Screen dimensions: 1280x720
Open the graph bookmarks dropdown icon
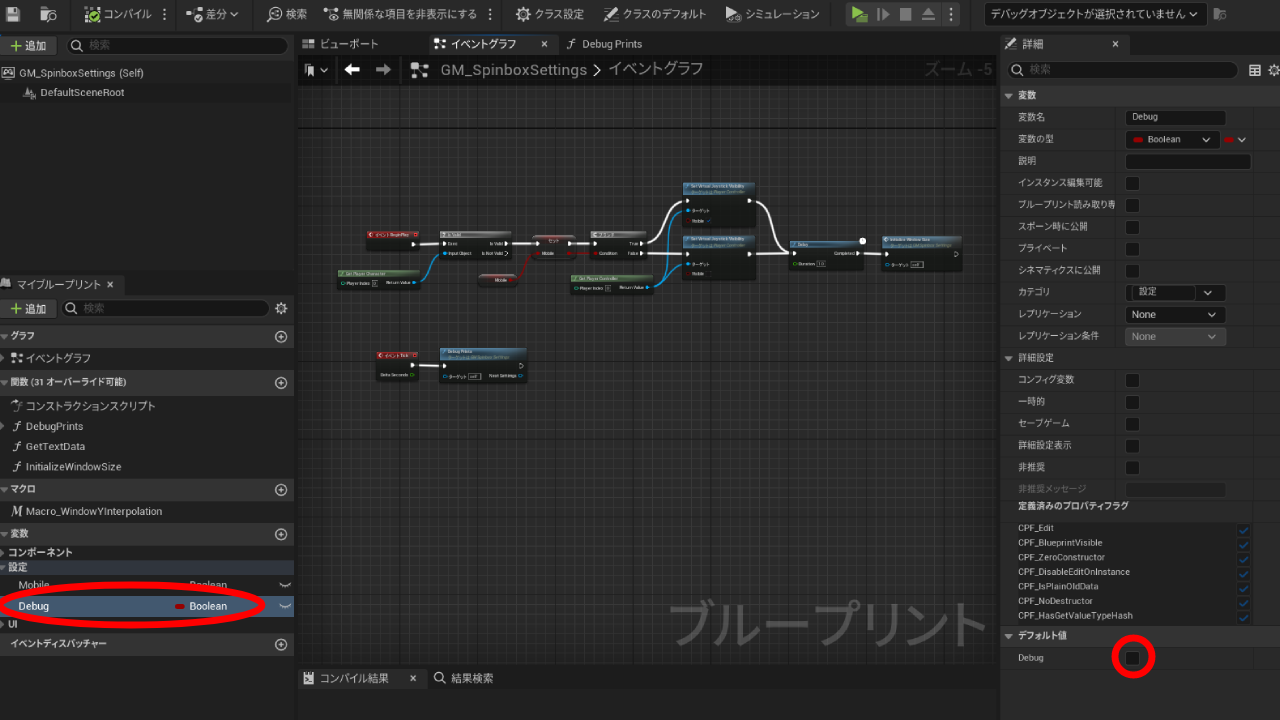316,70
